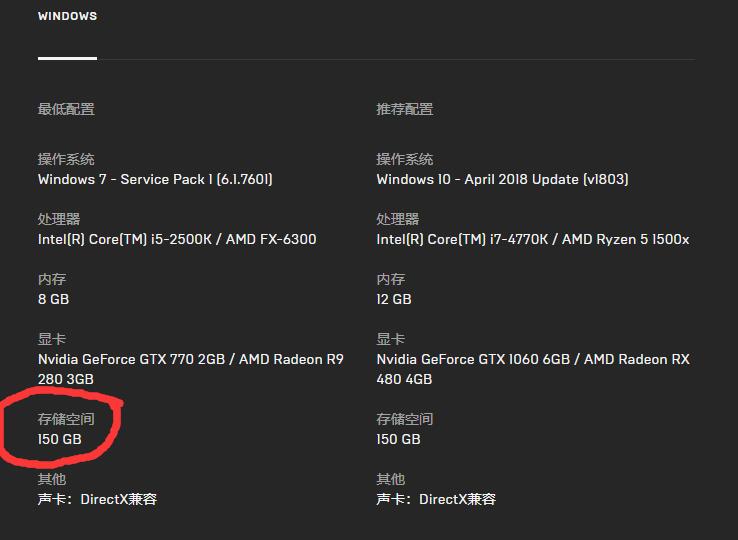Viewport: 738px width, 540px height.
Task: Click 声卡 DirectX兼容 in the minimum column
Action: 97,499
